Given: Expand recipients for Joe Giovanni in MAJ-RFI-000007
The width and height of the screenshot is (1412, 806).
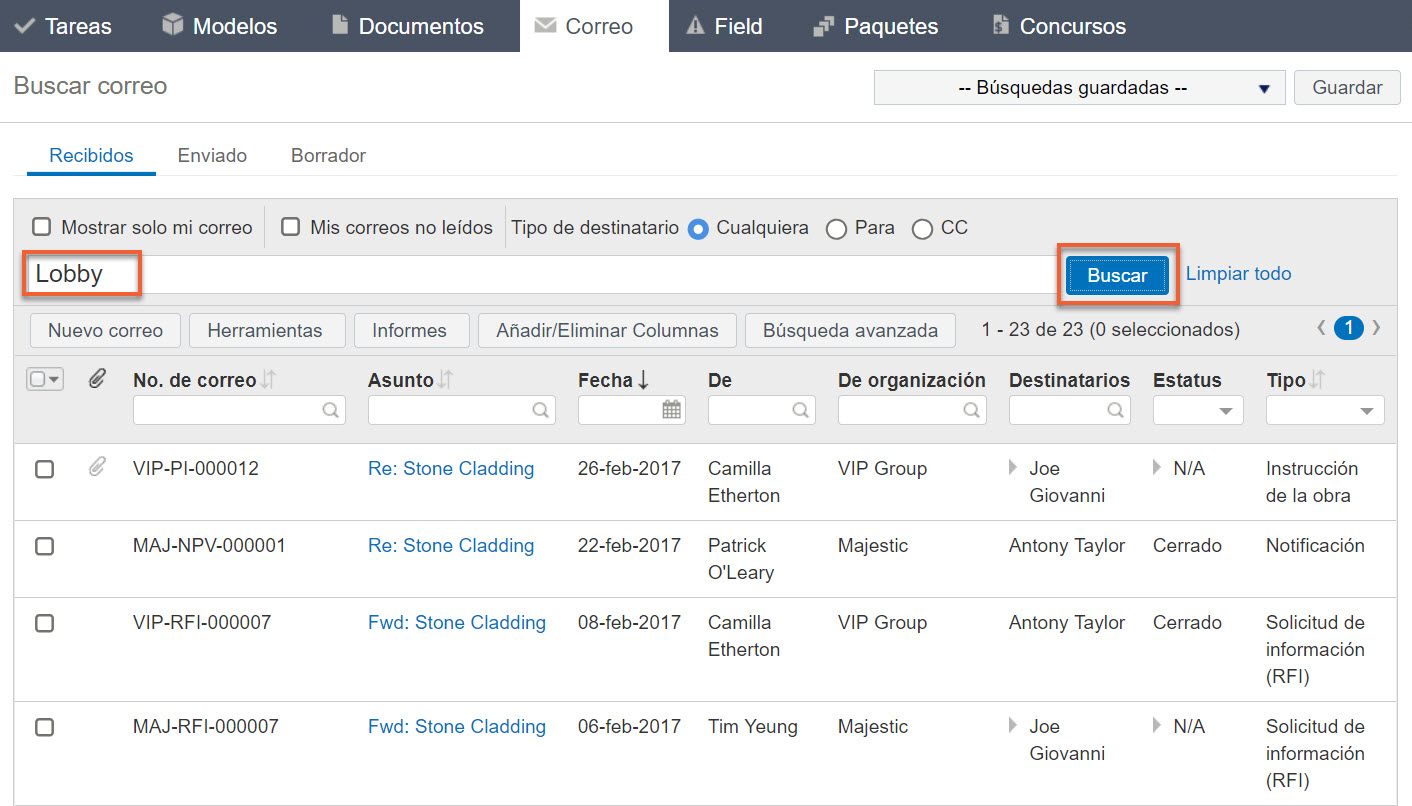Looking at the screenshot, I should pos(1015,725).
